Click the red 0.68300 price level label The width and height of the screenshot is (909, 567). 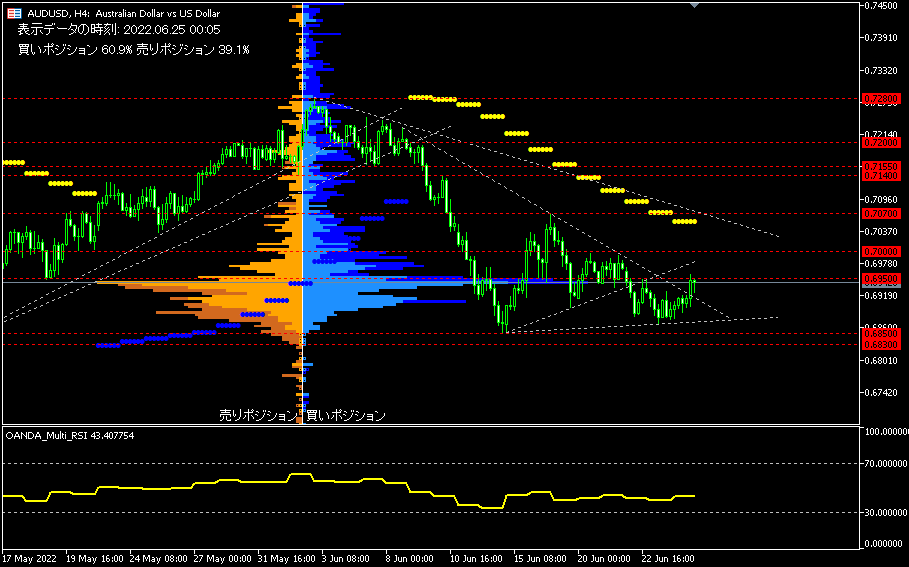coord(881,345)
